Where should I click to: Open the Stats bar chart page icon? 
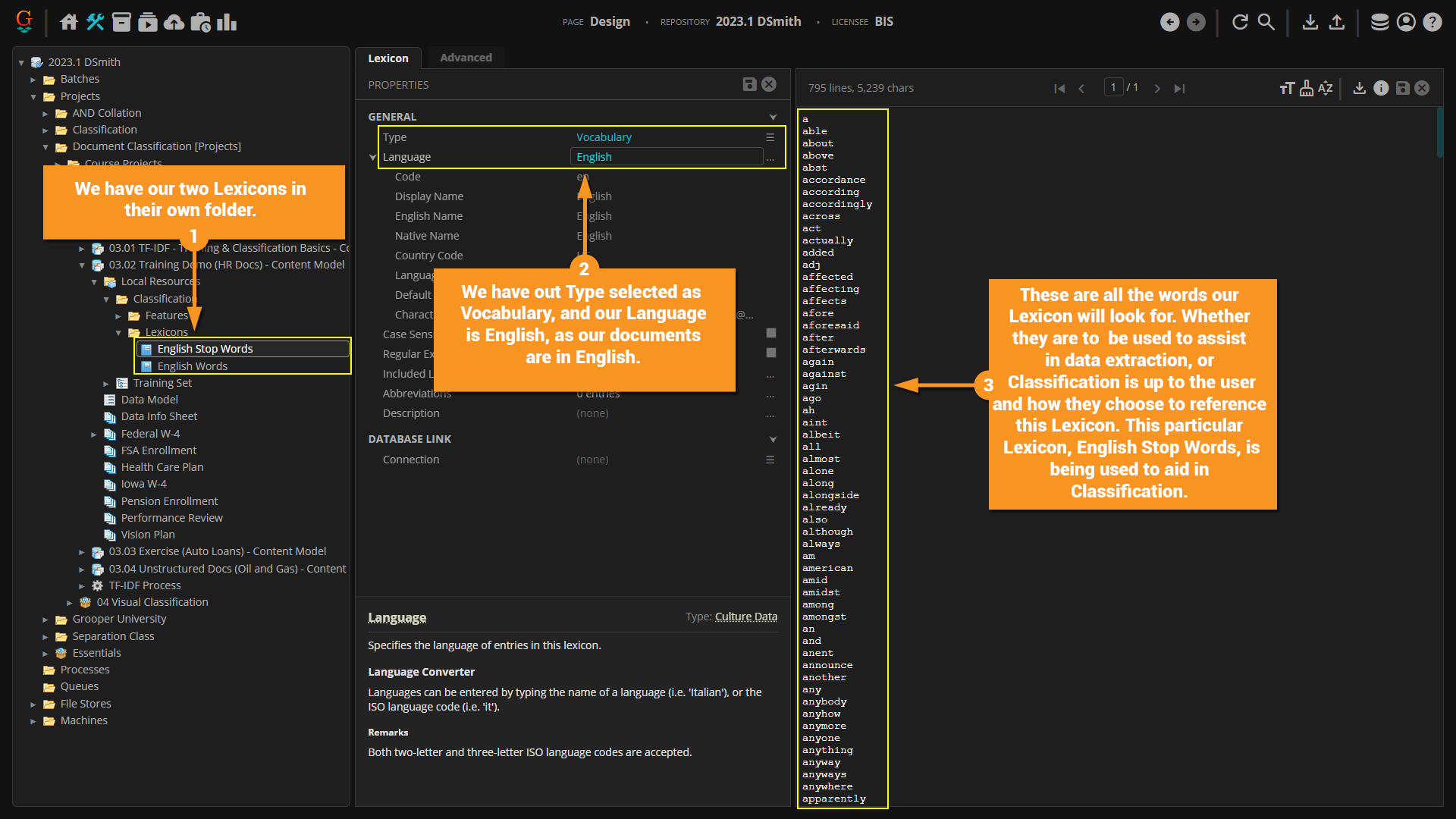(x=226, y=22)
